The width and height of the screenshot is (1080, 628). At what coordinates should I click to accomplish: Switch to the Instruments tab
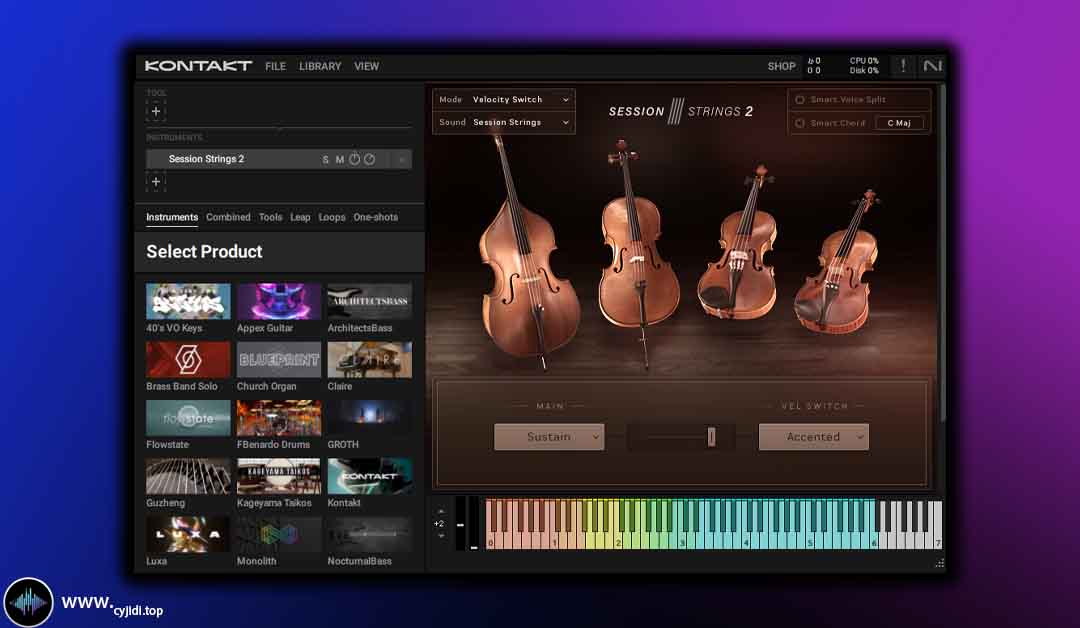[172, 217]
